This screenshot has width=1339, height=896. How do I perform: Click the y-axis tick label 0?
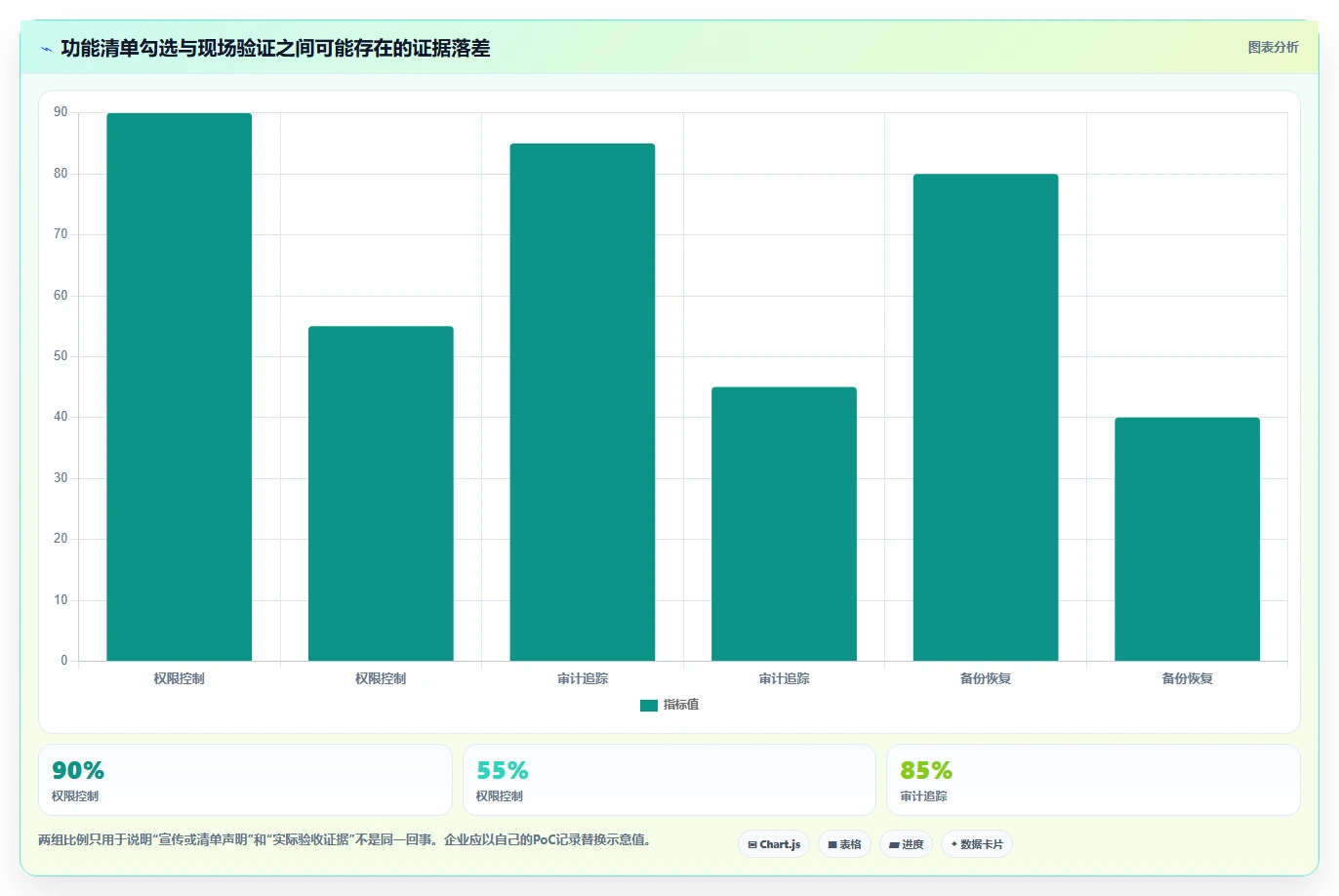click(64, 661)
